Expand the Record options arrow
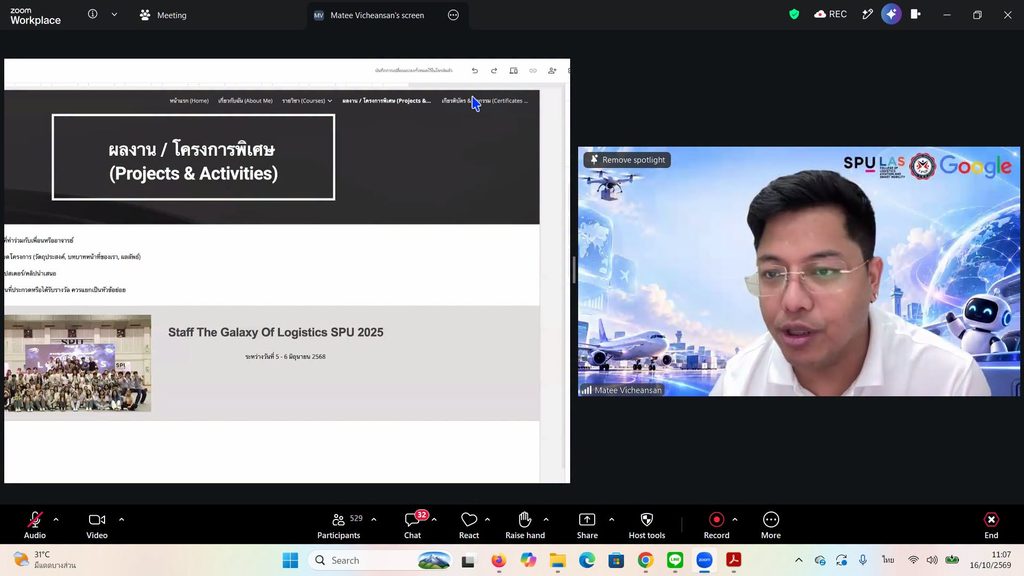 pos(735,520)
